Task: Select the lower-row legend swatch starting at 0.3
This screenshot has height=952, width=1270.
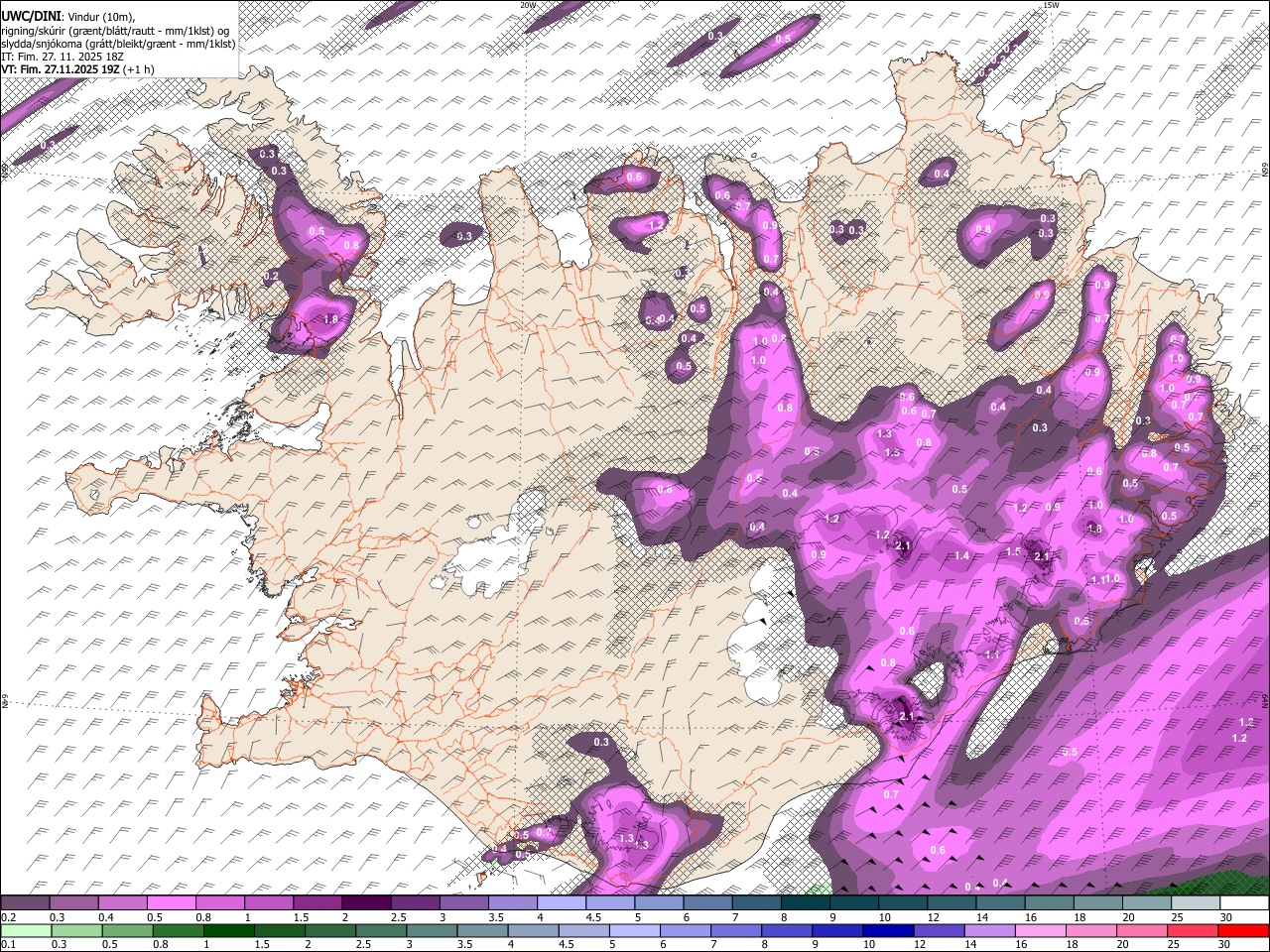Action: pos(74,931)
